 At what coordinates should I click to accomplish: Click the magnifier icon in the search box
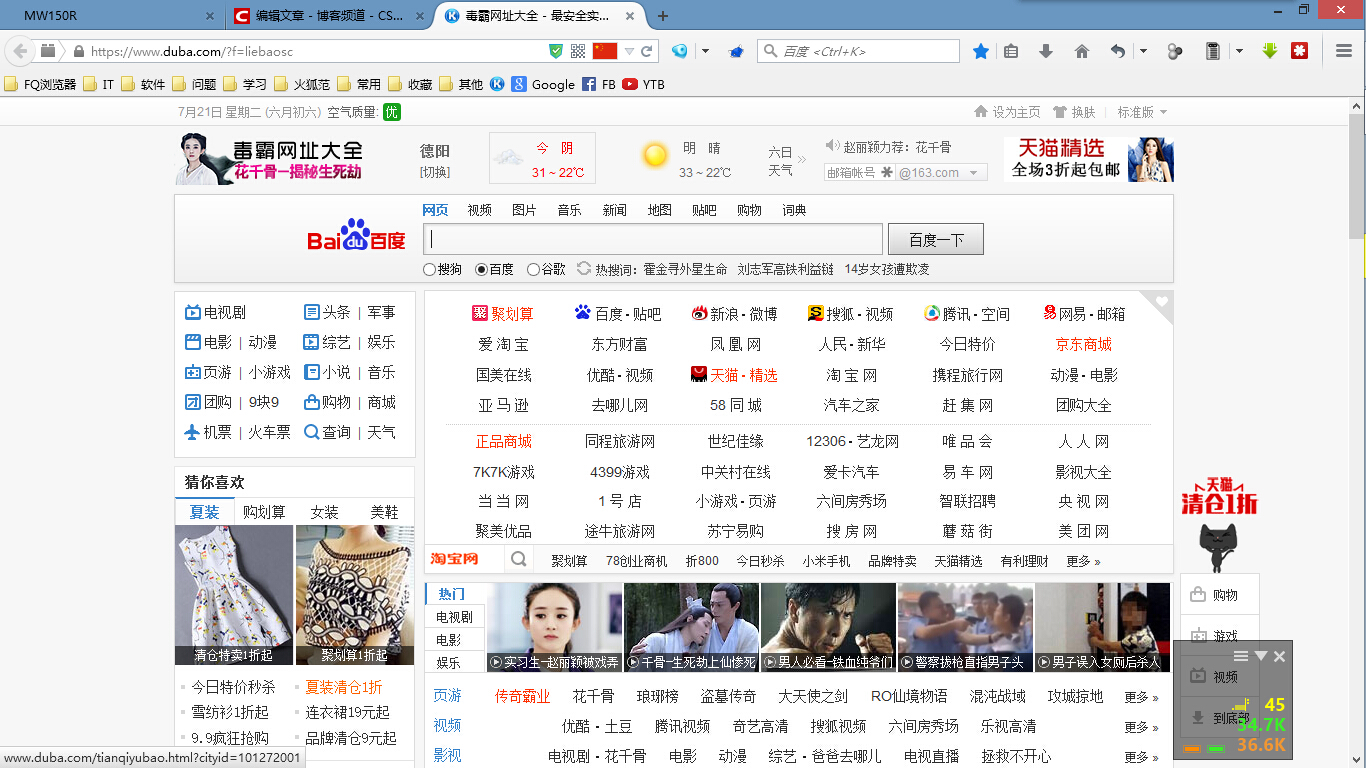[770, 51]
